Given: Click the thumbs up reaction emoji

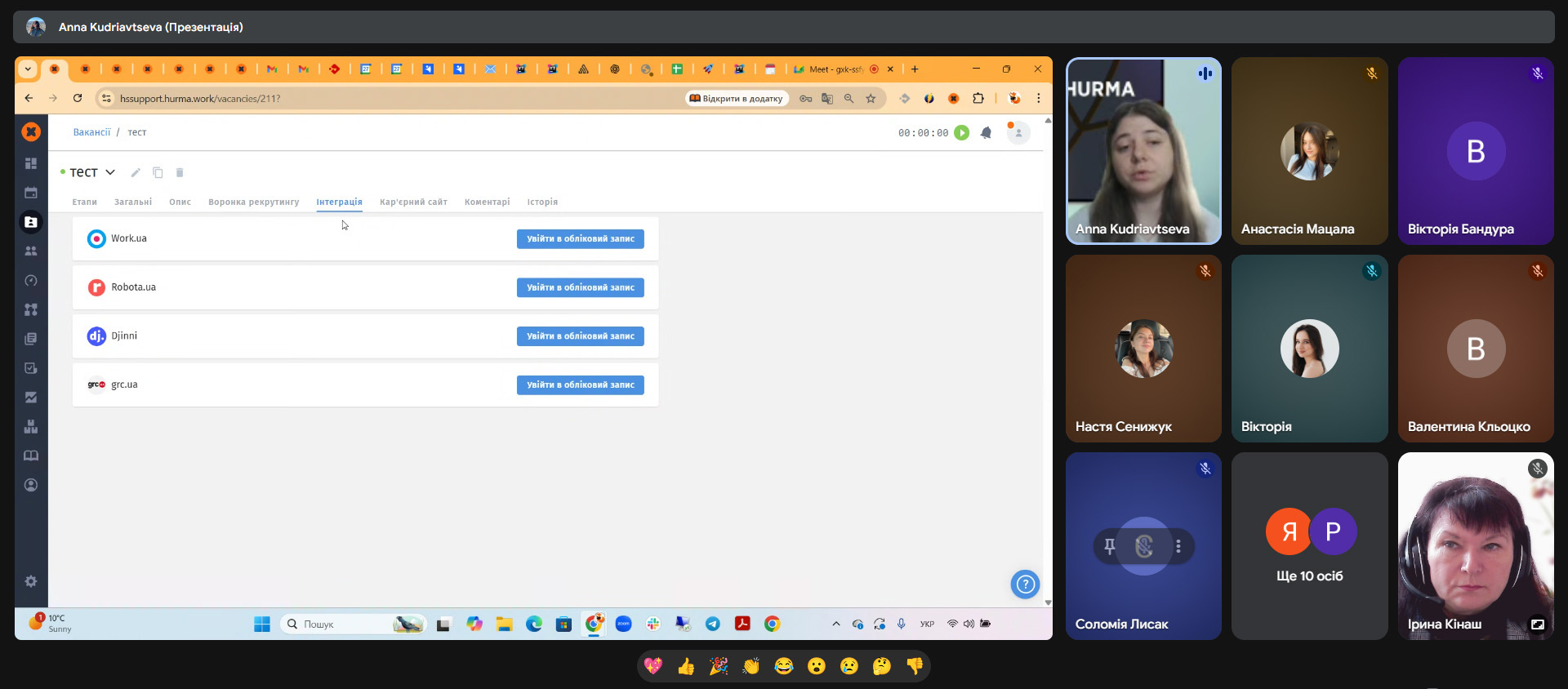Looking at the screenshot, I should (686, 667).
